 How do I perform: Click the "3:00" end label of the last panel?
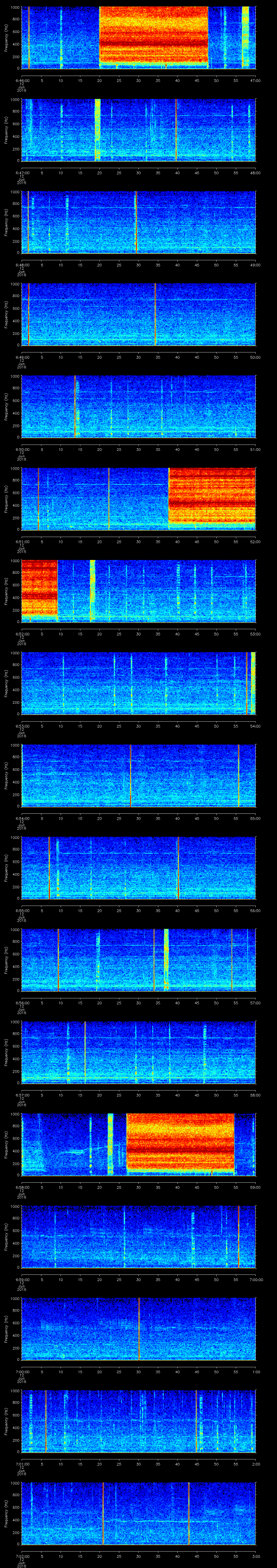coord(256,1556)
